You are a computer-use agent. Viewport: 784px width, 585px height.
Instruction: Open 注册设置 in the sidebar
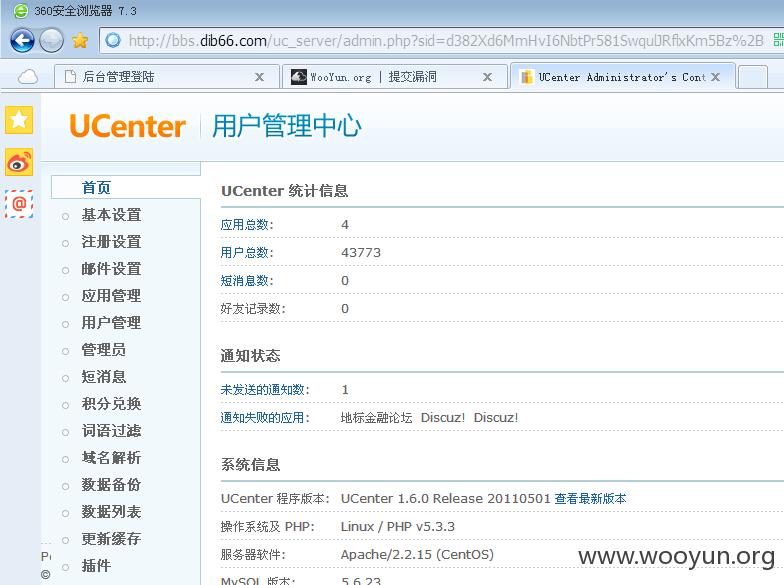(111, 242)
